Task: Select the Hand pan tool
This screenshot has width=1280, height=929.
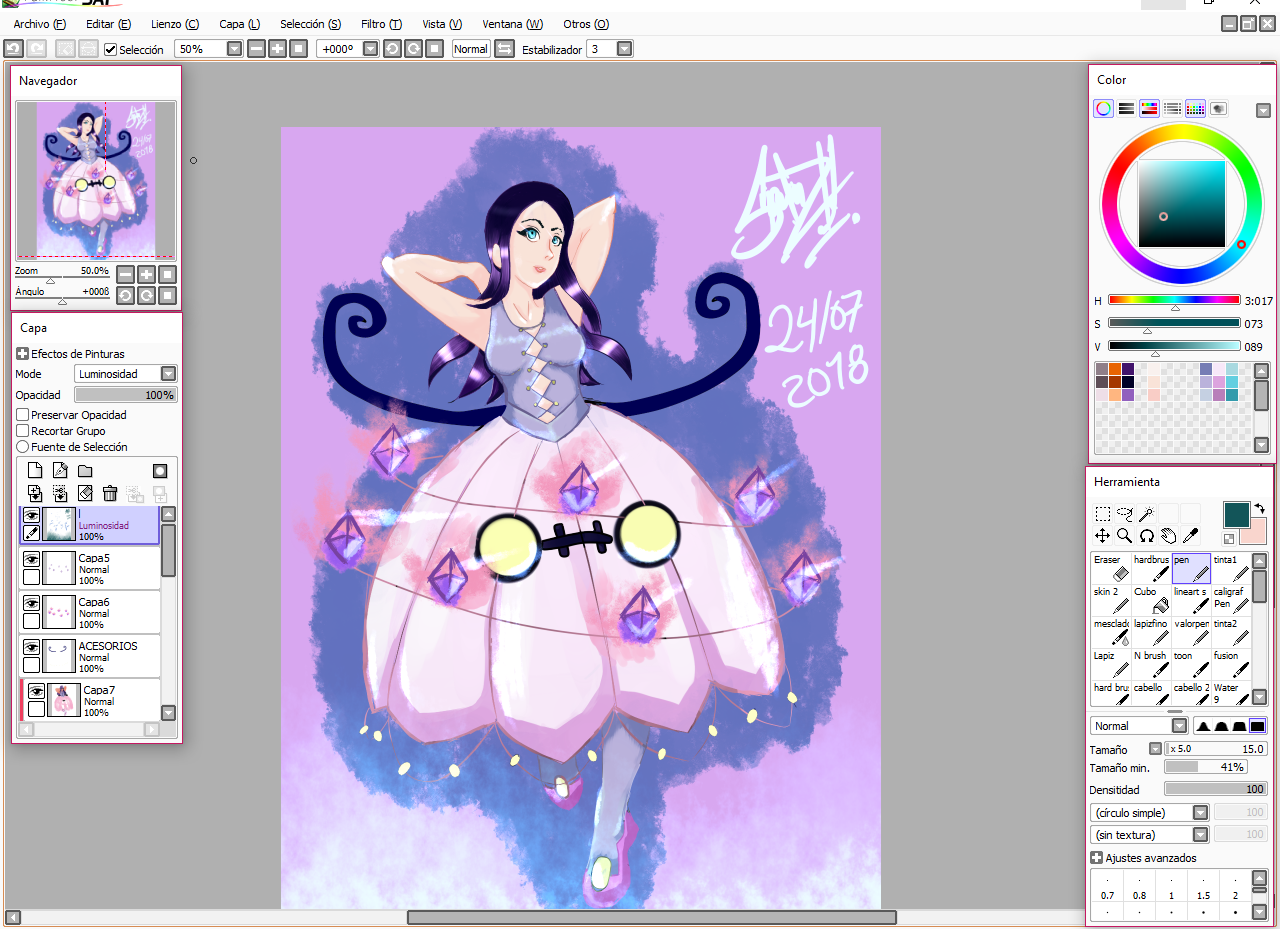Action: click(1168, 536)
